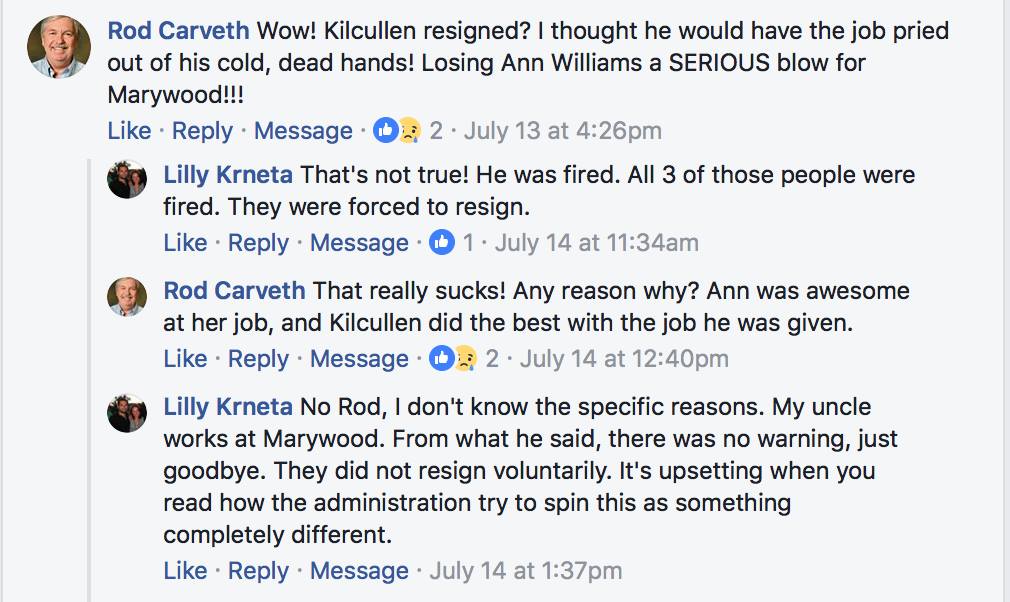Open Rod Carveth's small avatar in the reply thread
Viewport: 1010px width, 602px height.
click(x=126, y=297)
